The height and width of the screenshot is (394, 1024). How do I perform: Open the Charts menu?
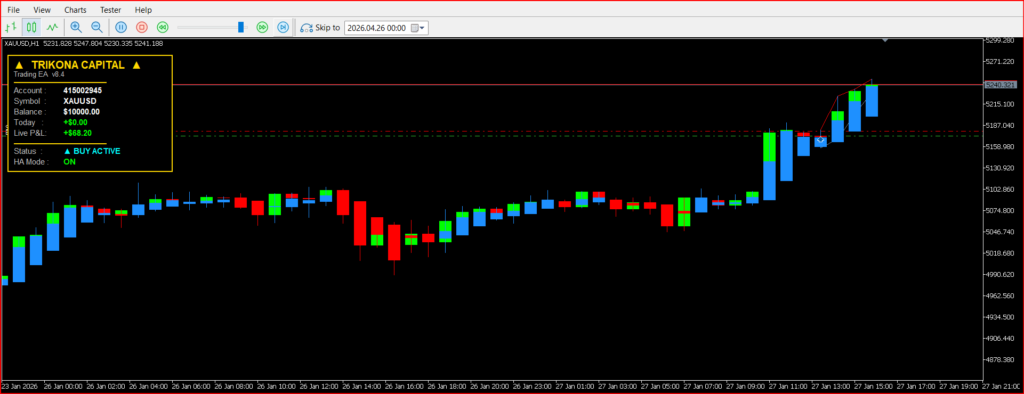76,10
